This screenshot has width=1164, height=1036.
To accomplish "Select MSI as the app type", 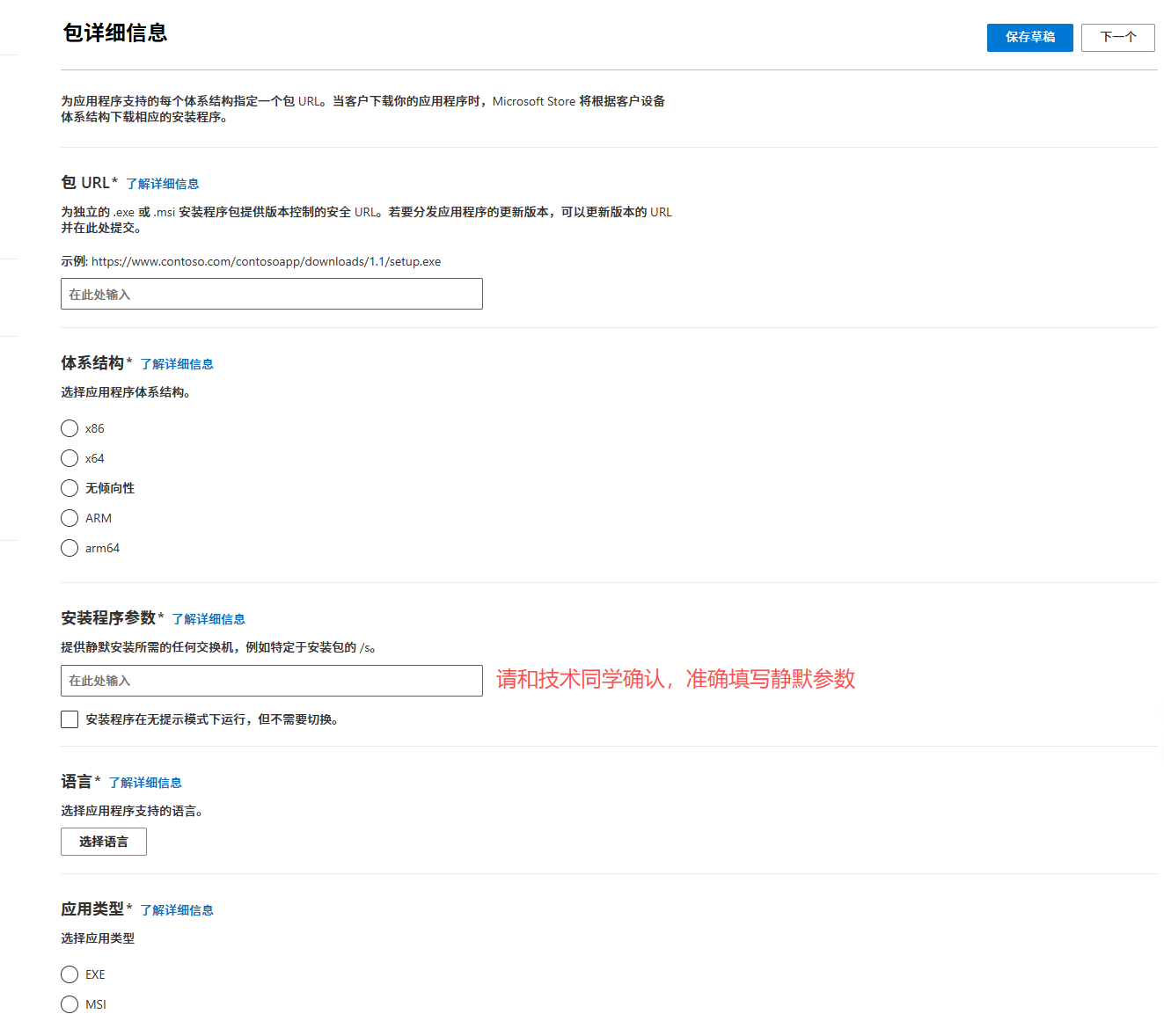I will point(70,1004).
